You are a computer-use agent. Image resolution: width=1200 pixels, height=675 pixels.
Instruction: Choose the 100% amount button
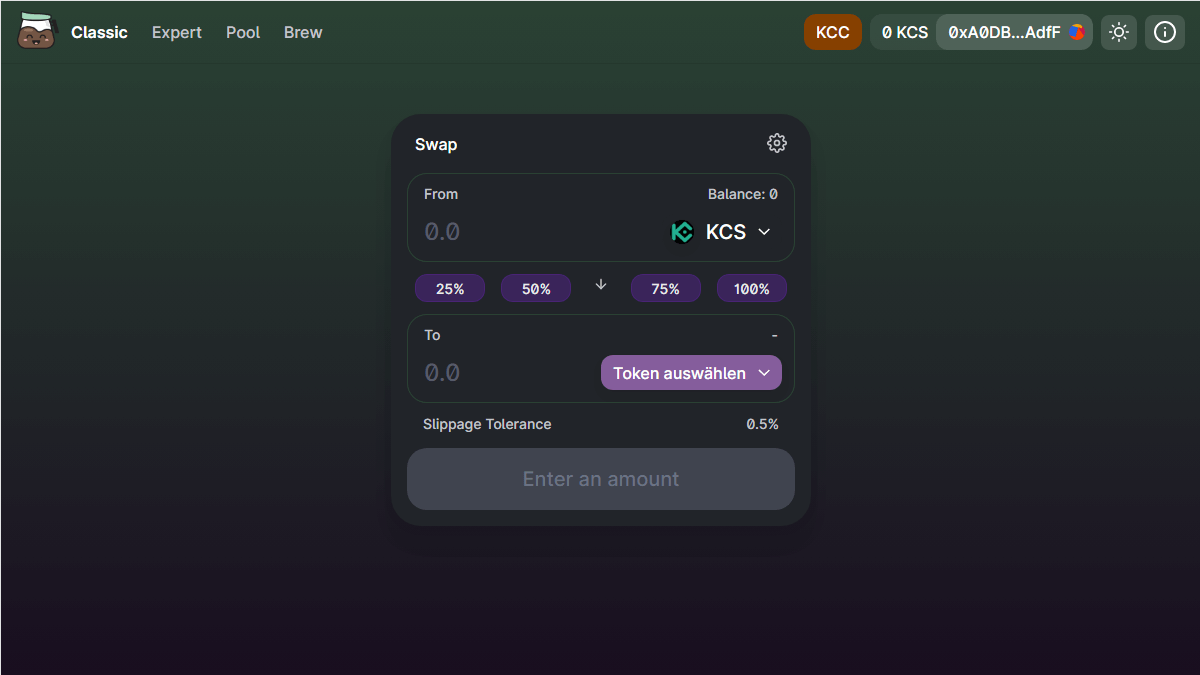[752, 289]
